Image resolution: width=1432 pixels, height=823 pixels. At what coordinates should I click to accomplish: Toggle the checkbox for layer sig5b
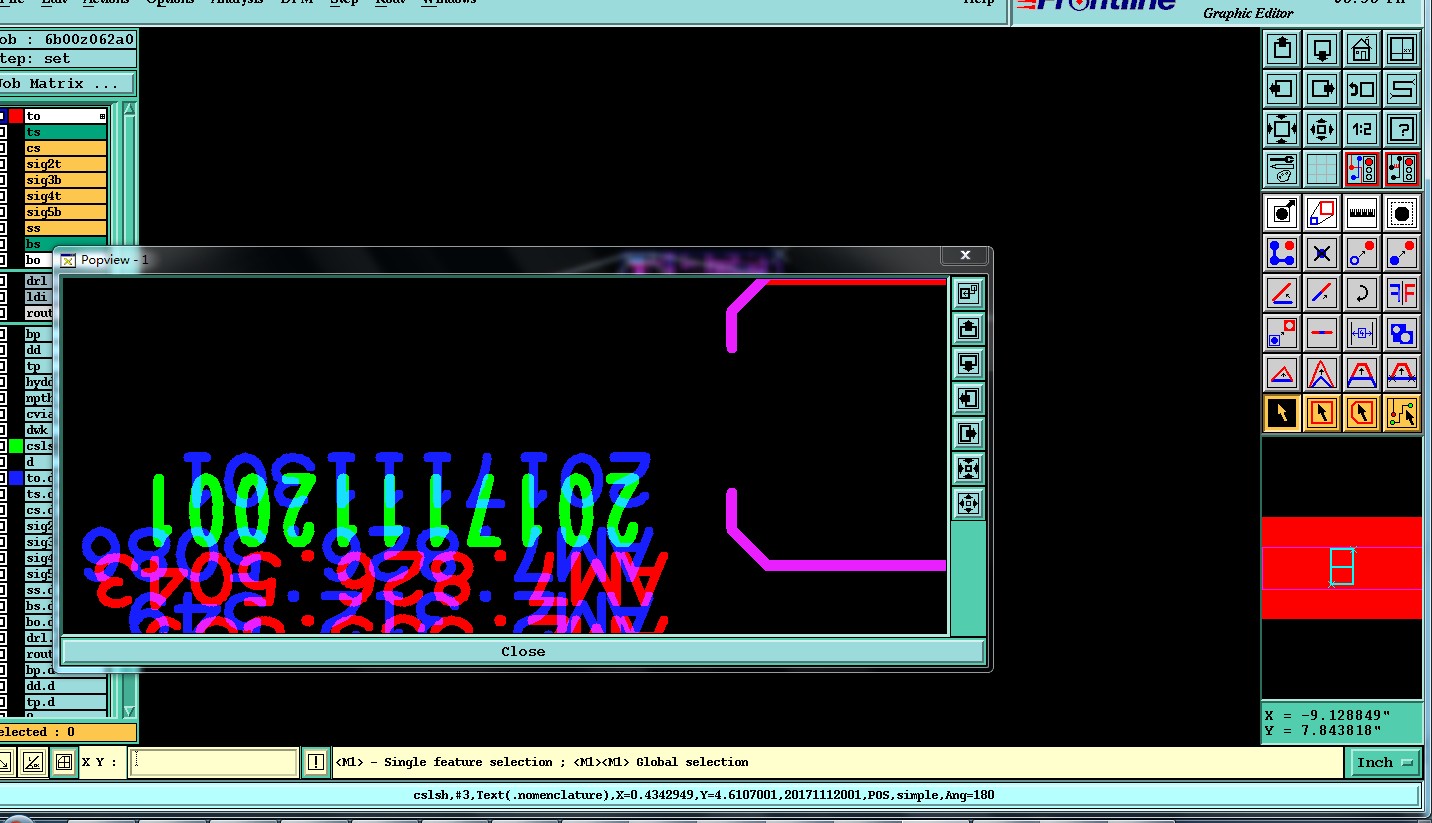pos(2,212)
